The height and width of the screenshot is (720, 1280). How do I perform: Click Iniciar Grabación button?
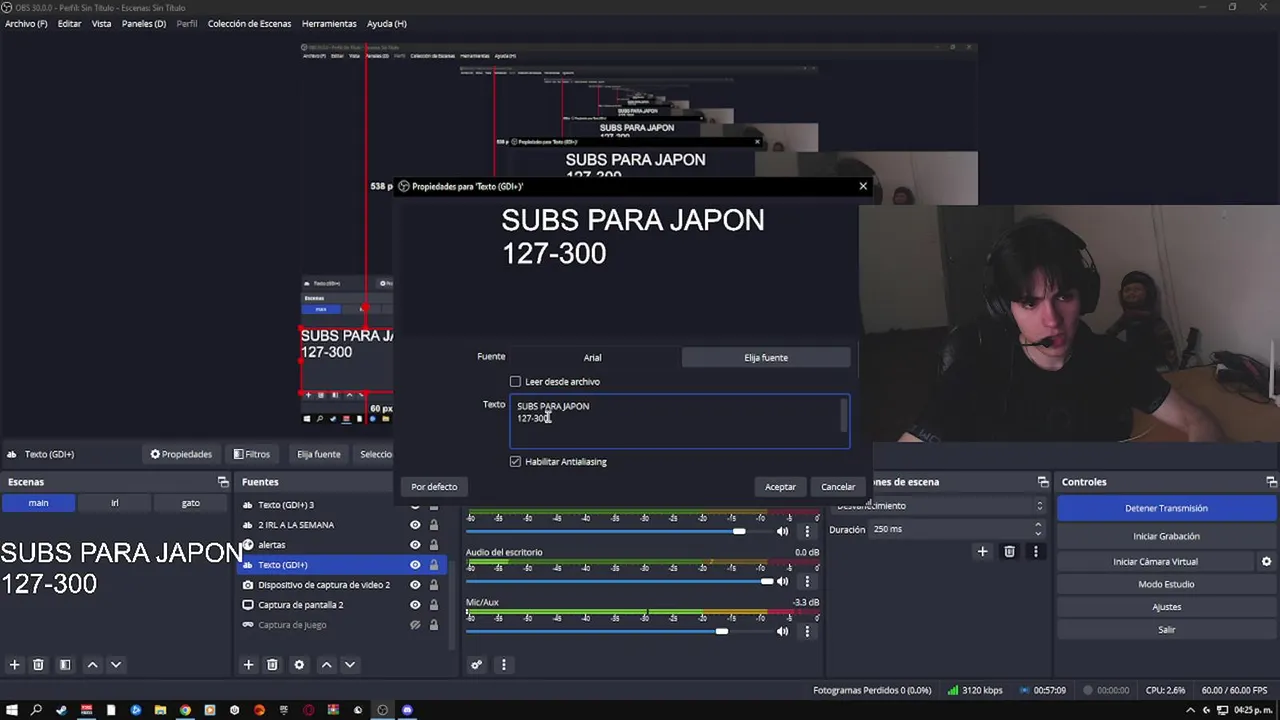click(x=1166, y=536)
